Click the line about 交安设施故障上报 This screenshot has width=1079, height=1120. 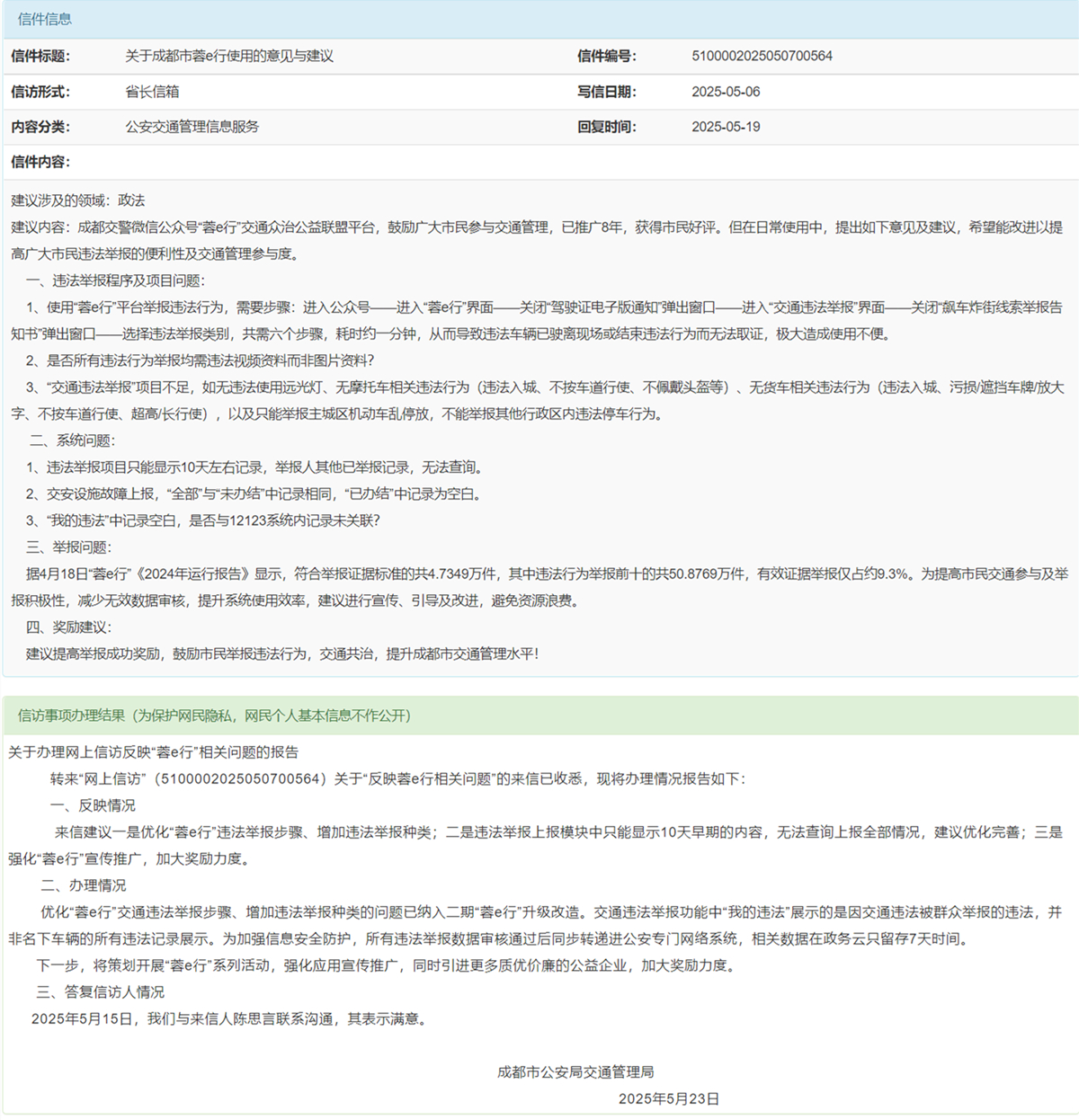point(256,493)
